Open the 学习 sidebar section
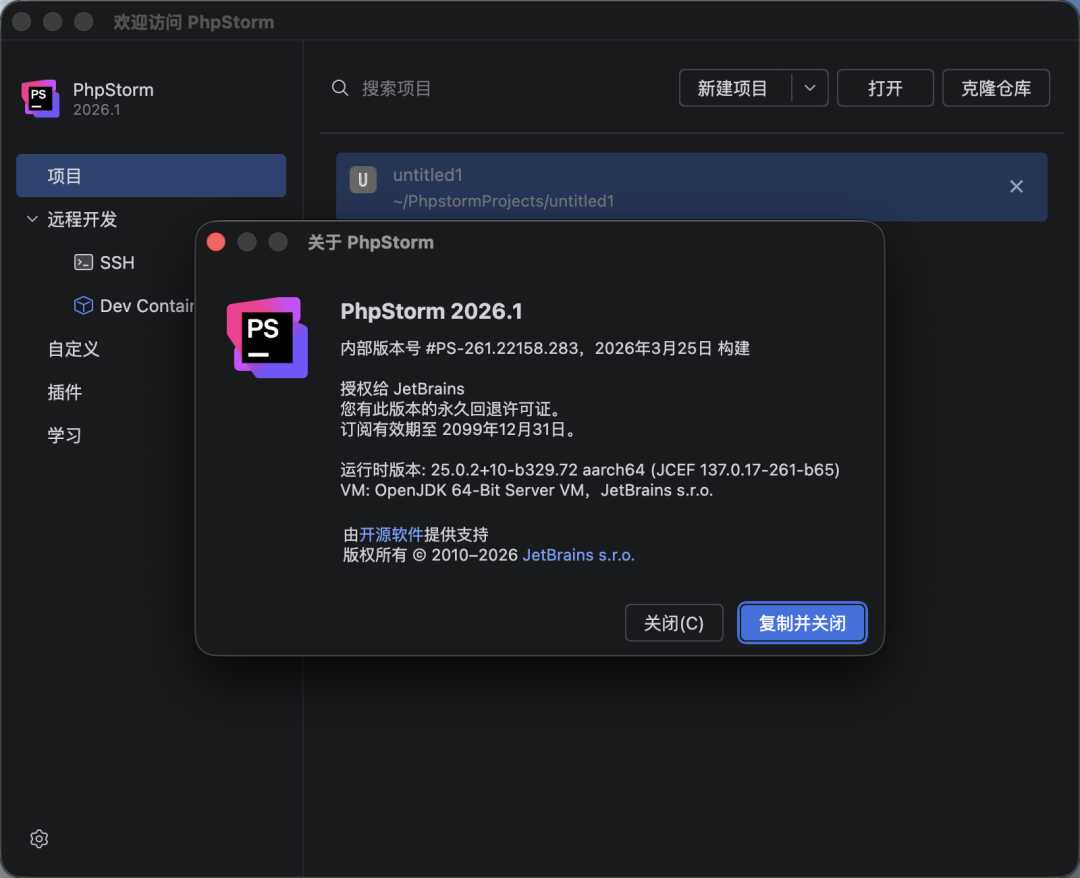This screenshot has height=878, width=1080. click(65, 435)
